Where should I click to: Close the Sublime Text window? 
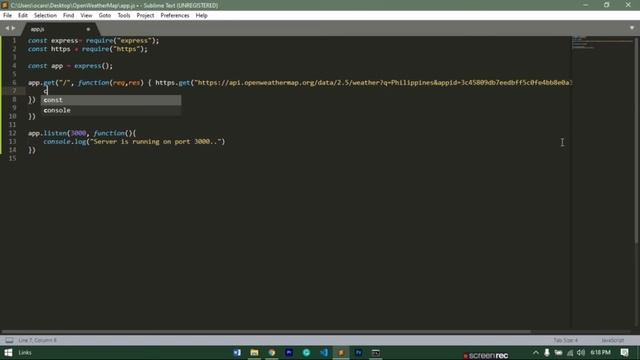point(628,5)
